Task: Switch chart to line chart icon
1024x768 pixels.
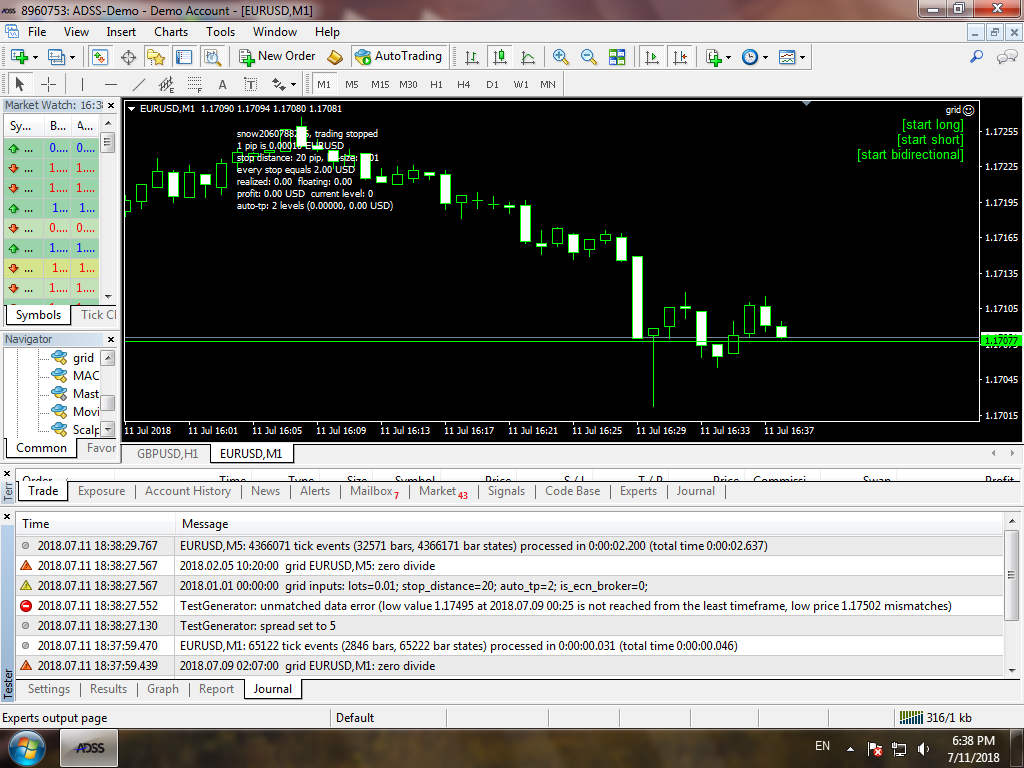Action: pos(528,57)
